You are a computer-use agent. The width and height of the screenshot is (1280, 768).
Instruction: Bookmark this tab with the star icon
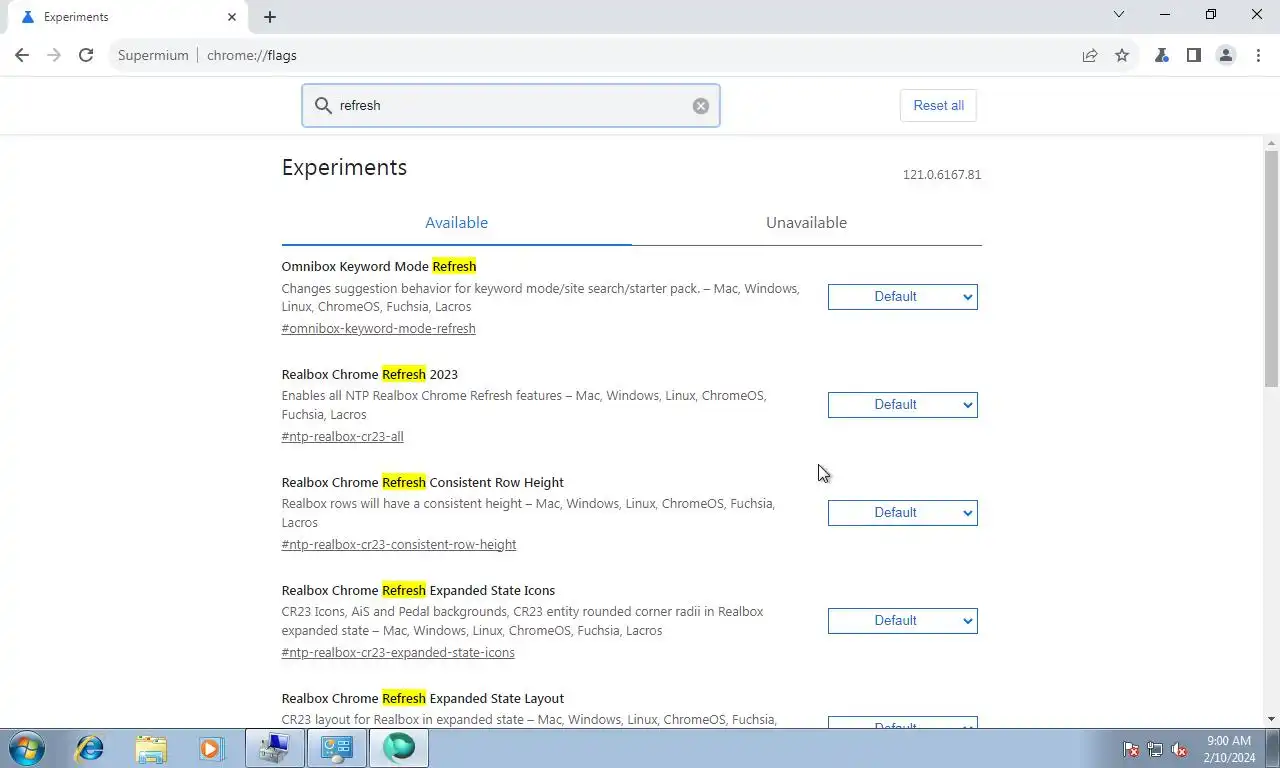[x=1122, y=56]
